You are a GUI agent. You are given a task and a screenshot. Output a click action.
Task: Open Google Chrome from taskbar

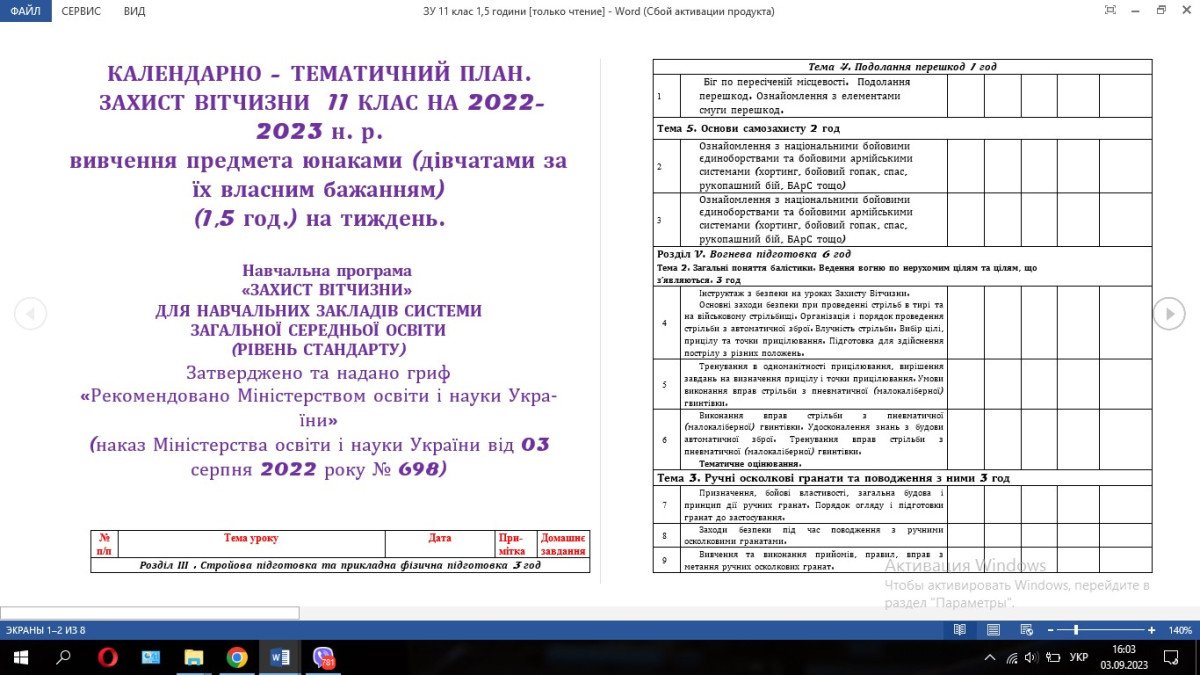pos(237,657)
